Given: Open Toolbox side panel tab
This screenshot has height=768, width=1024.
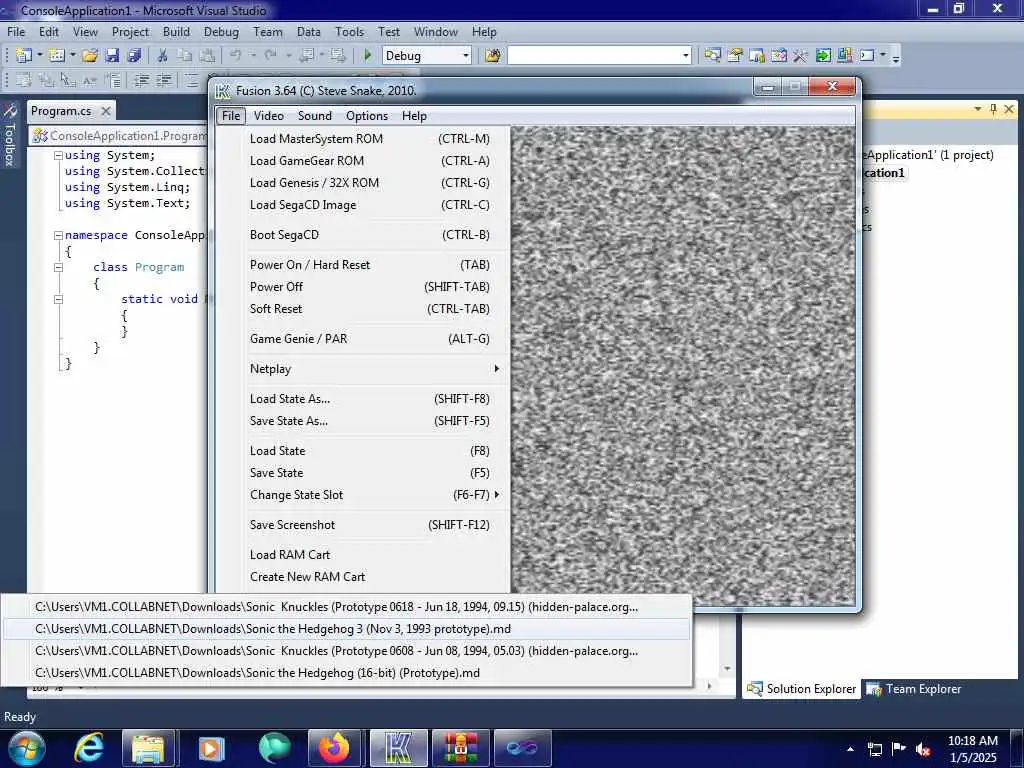Looking at the screenshot, I should [10, 136].
